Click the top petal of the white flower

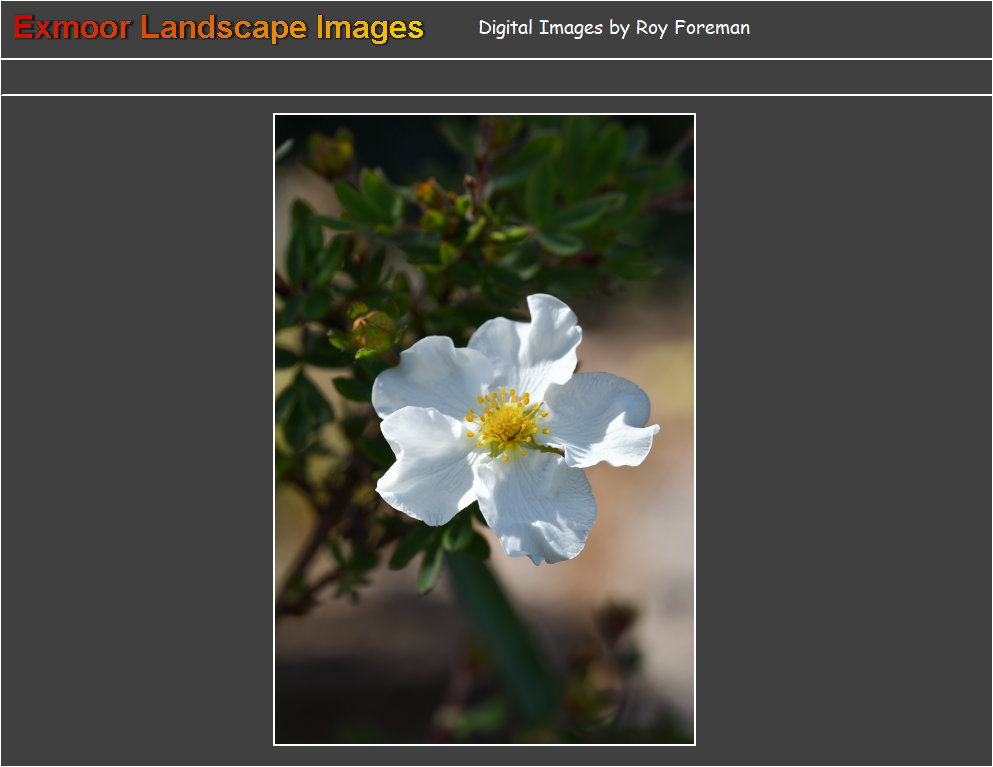(x=530, y=340)
